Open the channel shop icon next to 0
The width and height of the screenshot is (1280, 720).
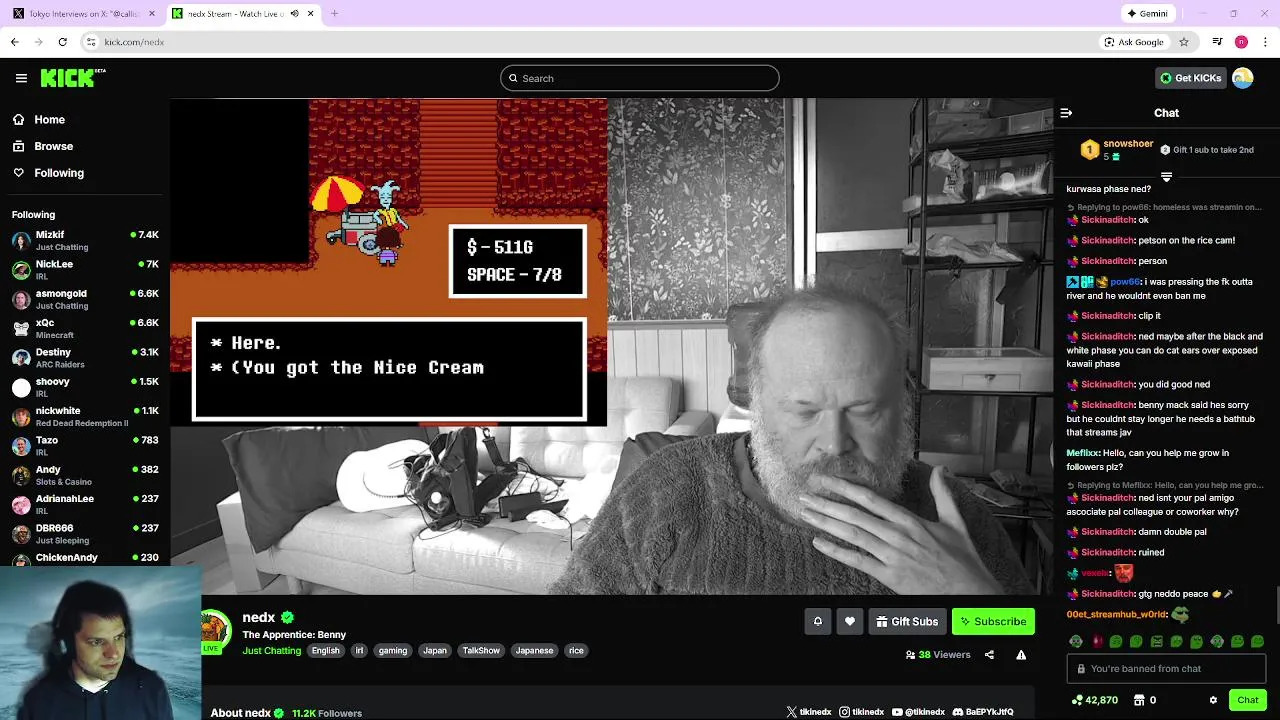tap(1138, 700)
